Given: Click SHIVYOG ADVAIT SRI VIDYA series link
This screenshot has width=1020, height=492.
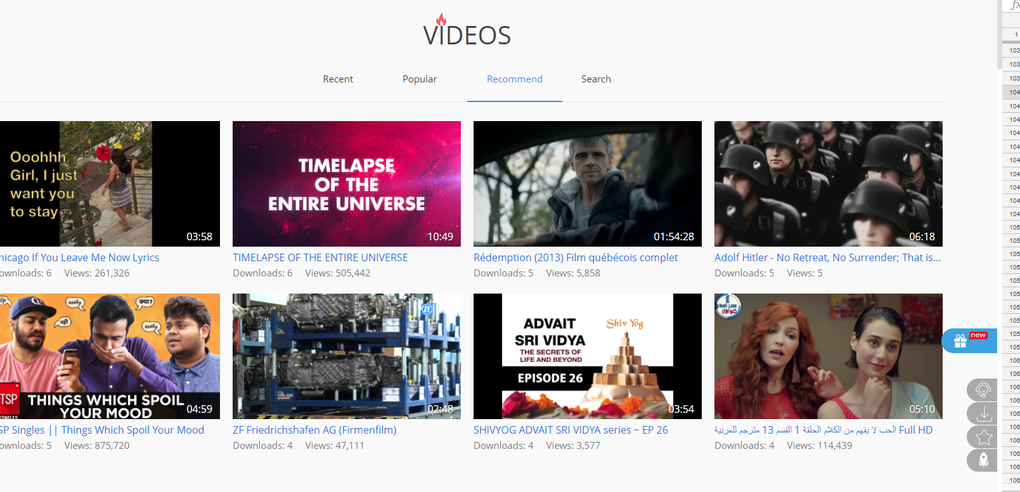Looking at the screenshot, I should click(x=570, y=430).
